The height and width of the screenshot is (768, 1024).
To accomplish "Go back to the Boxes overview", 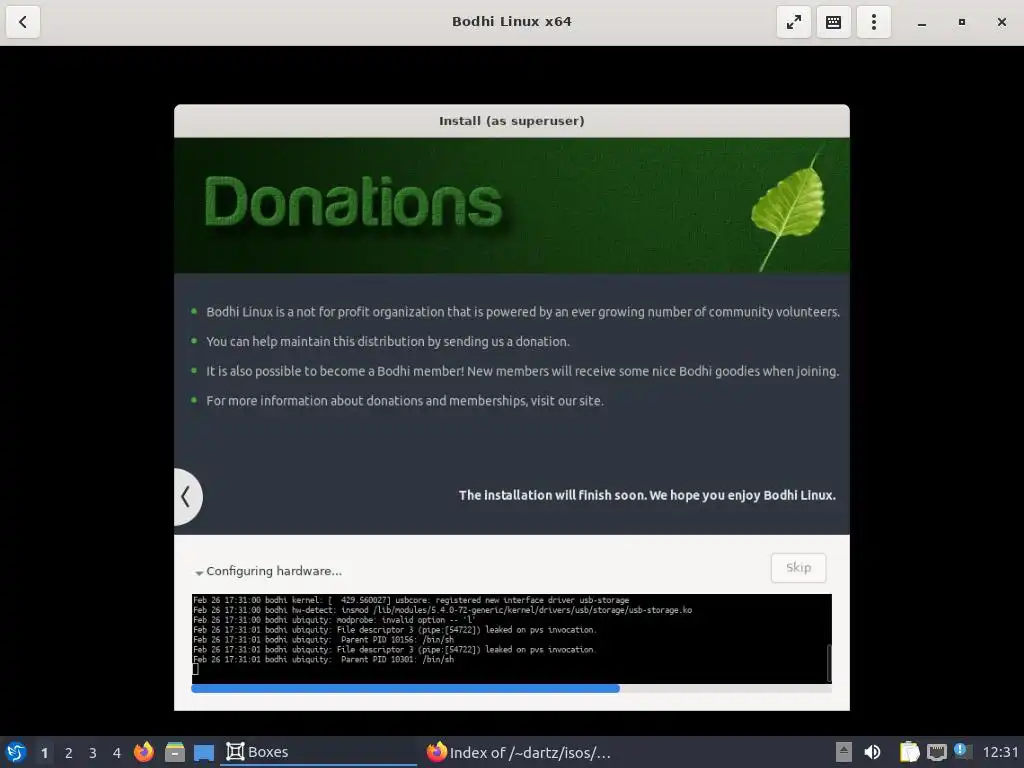I will 23,22.
